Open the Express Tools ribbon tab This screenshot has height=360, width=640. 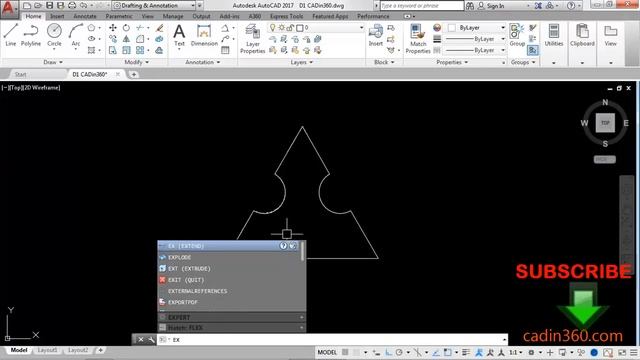(287, 16)
